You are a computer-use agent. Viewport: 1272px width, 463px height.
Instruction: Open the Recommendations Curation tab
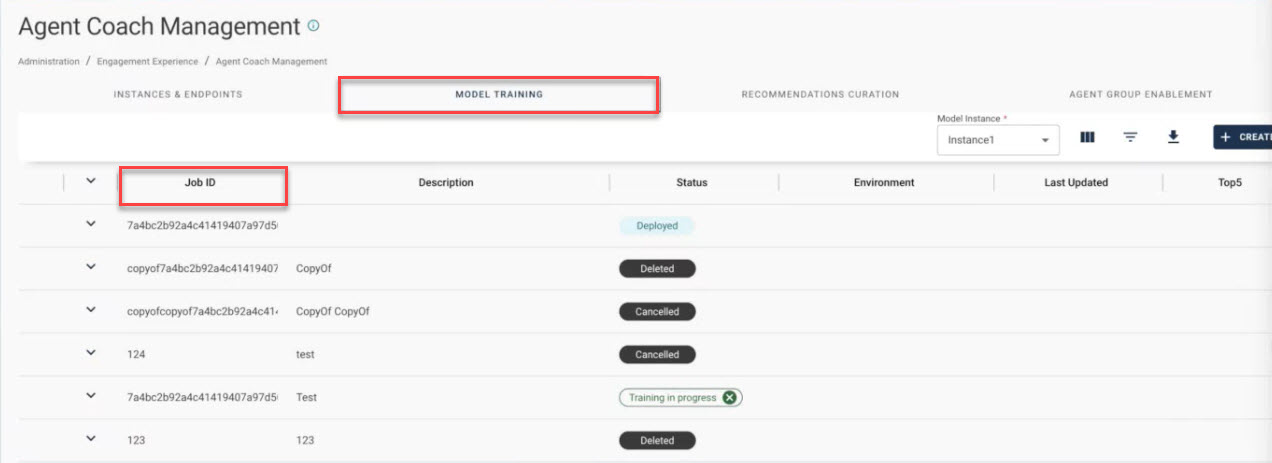[820, 95]
